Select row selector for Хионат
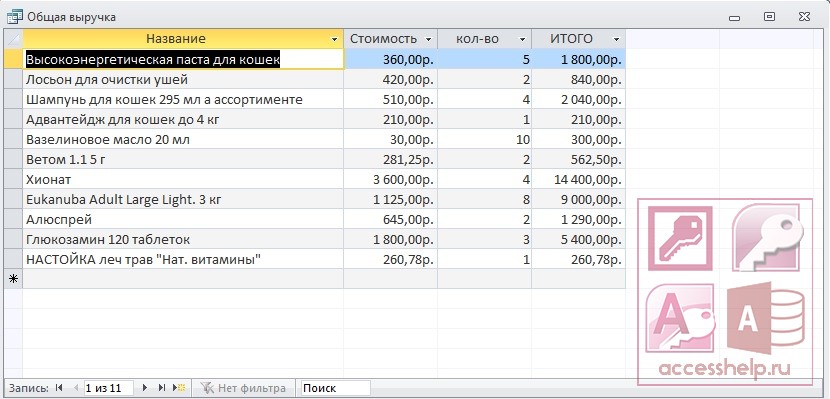 click(x=13, y=179)
